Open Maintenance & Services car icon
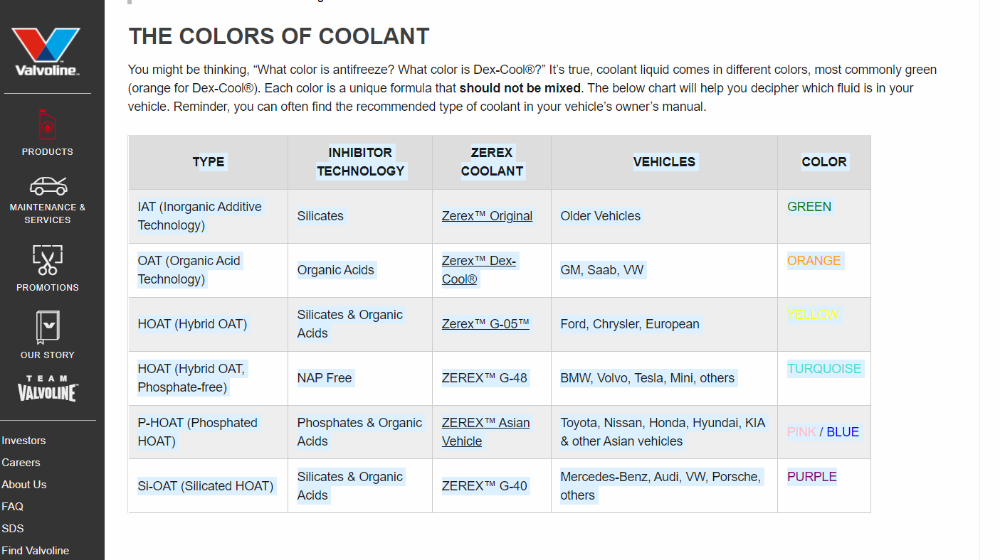 pos(48,186)
